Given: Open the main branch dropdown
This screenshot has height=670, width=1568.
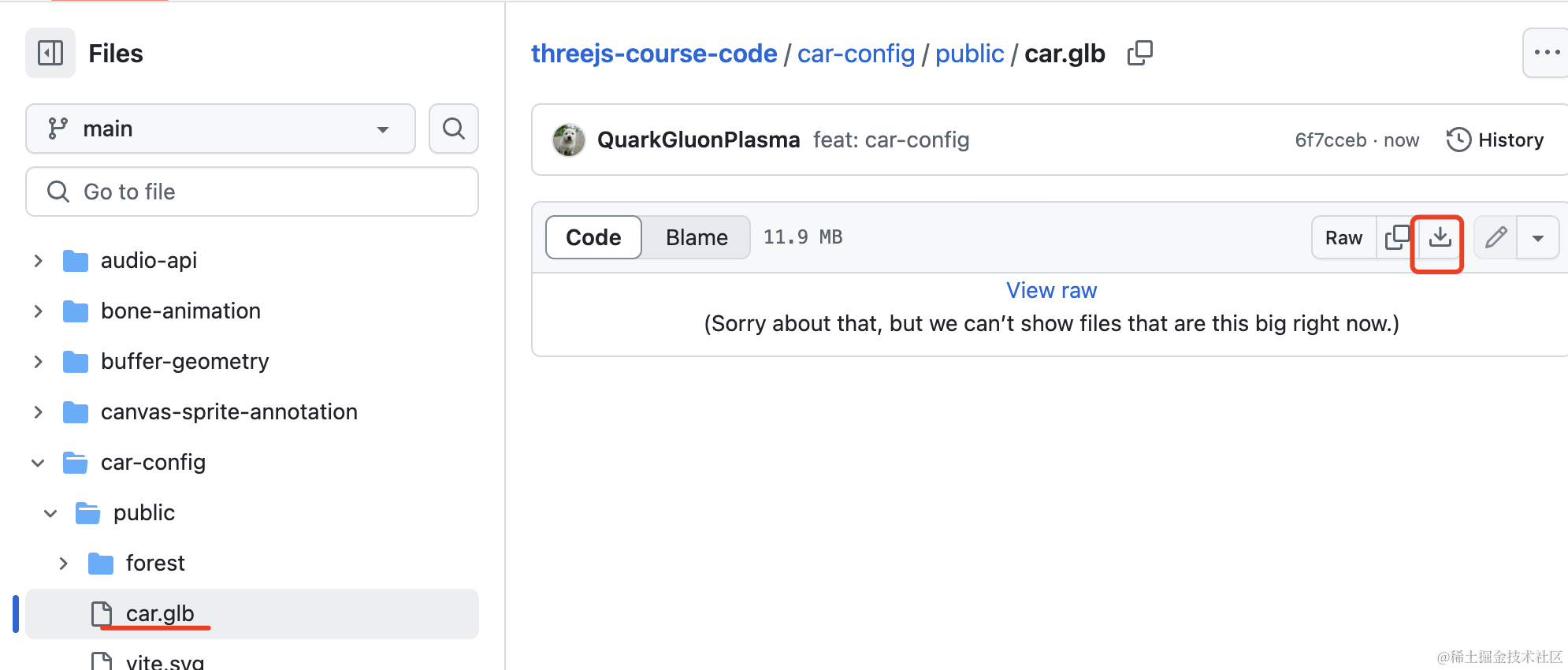Looking at the screenshot, I should [221, 128].
